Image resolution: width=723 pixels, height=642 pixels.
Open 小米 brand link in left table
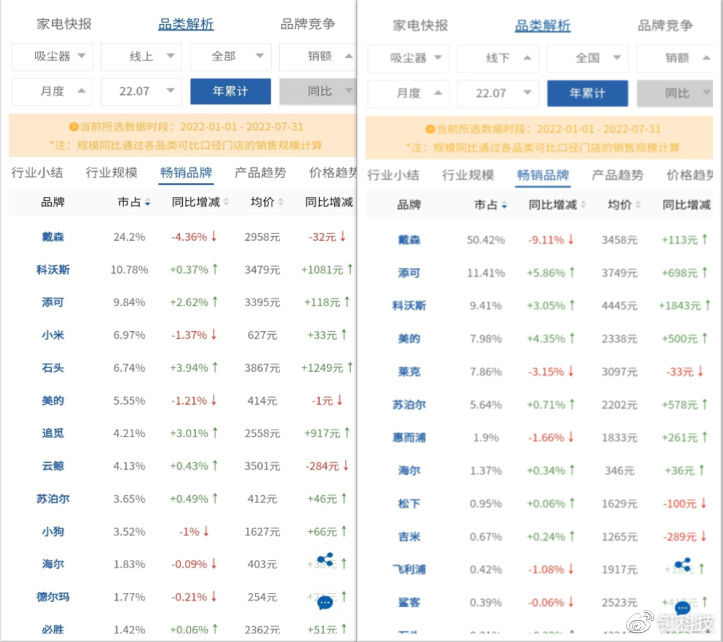pos(53,335)
